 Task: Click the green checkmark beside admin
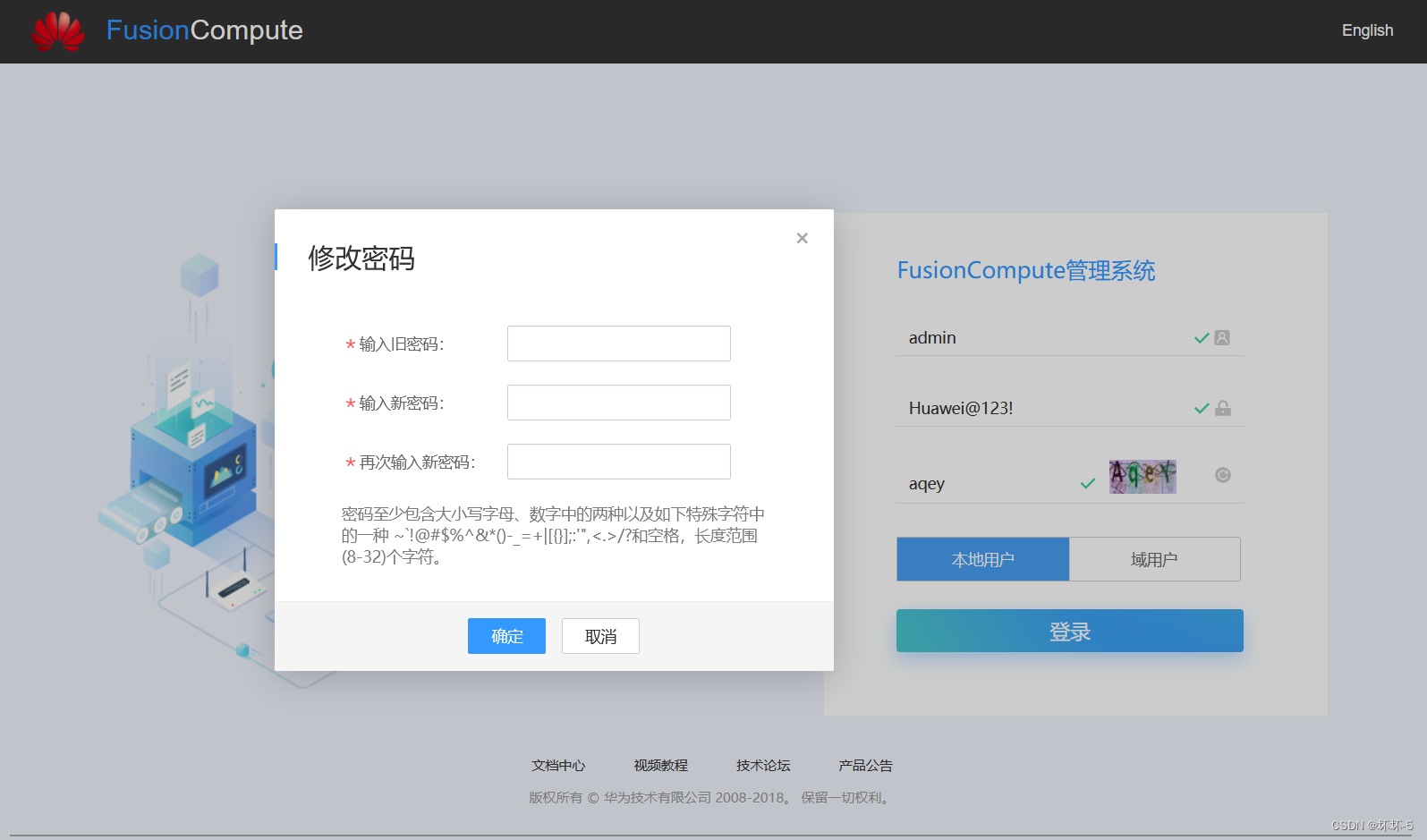(x=1202, y=338)
